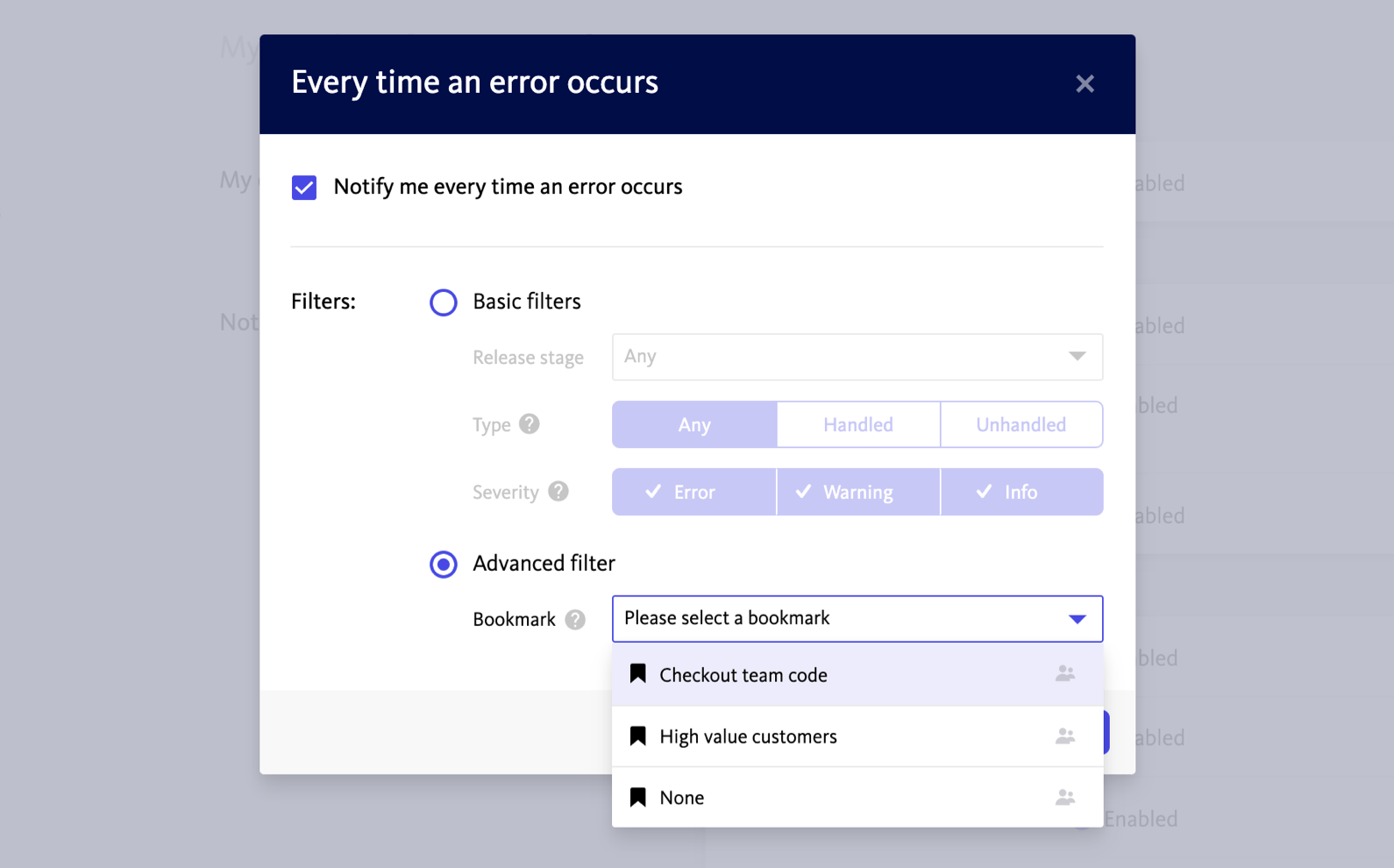The height and width of the screenshot is (868, 1394).
Task: Toggle the Warning severity option
Action: pyautogui.click(x=858, y=492)
